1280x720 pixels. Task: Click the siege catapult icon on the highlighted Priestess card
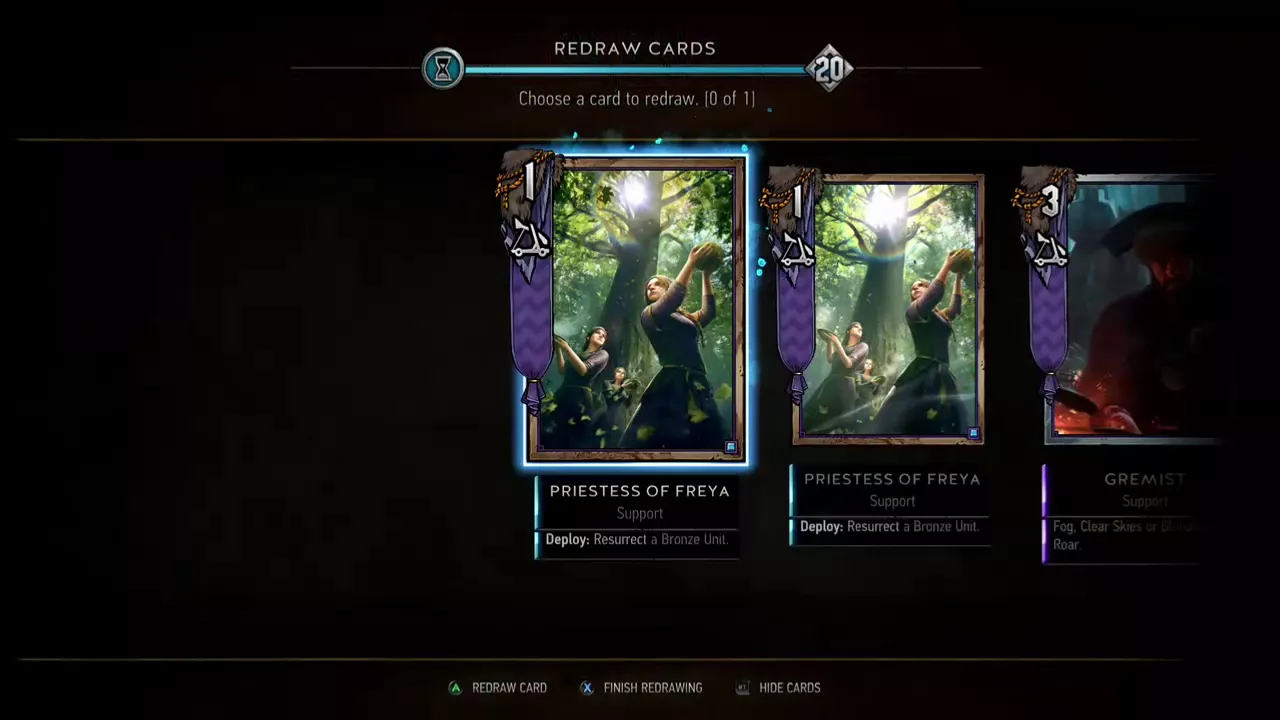pos(530,241)
